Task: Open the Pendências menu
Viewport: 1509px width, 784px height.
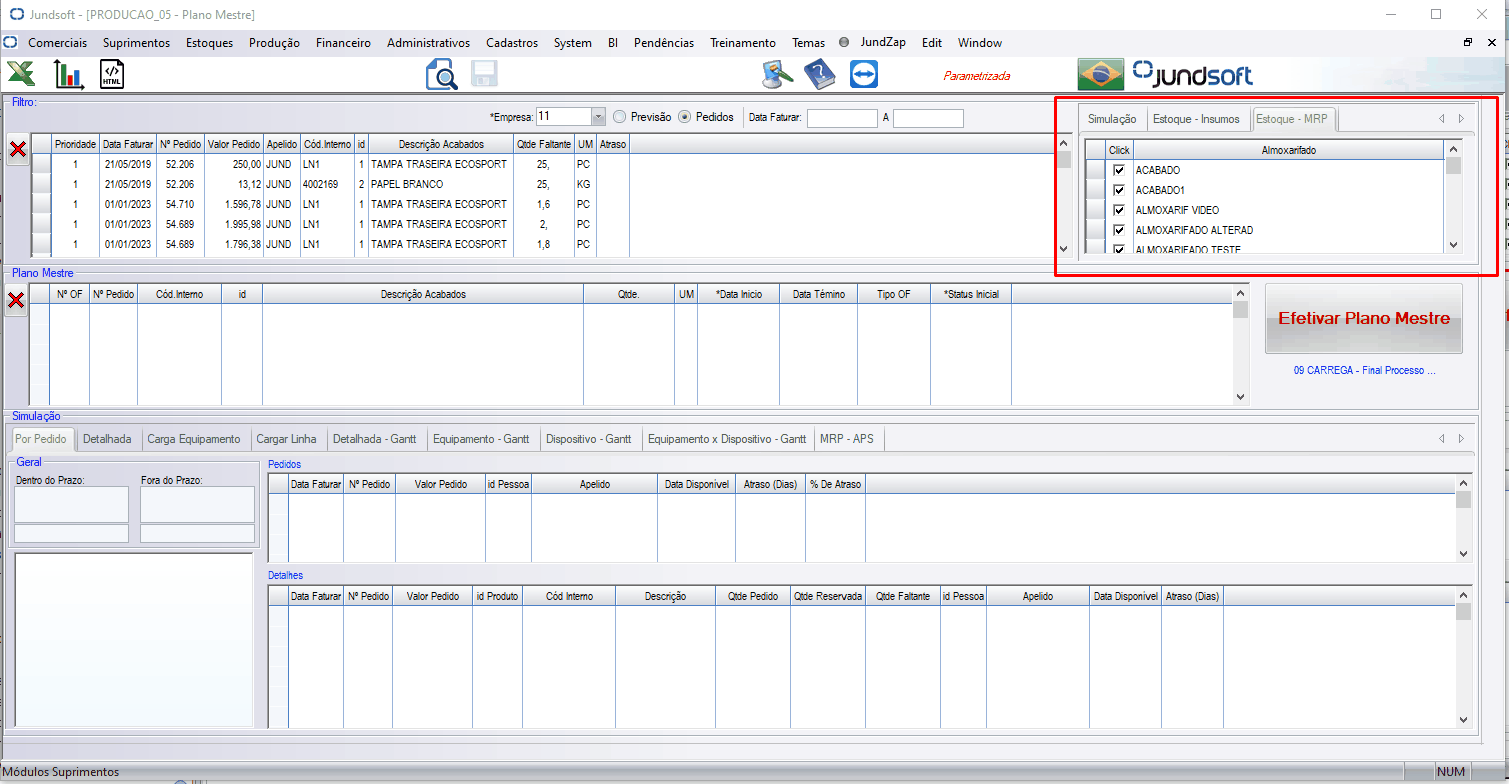Action: [664, 43]
